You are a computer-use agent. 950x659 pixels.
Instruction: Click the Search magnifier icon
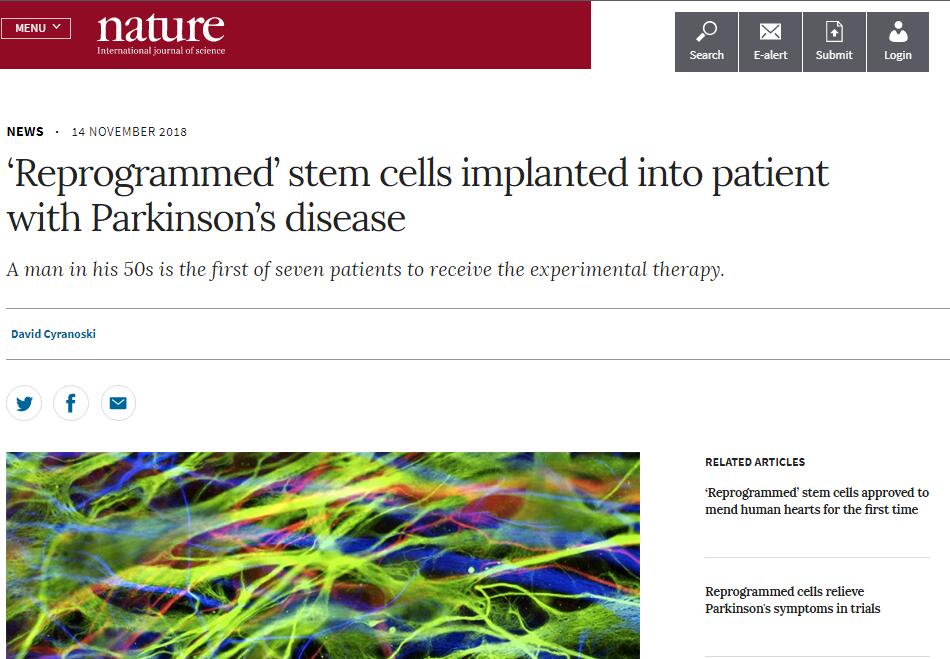tap(706, 31)
